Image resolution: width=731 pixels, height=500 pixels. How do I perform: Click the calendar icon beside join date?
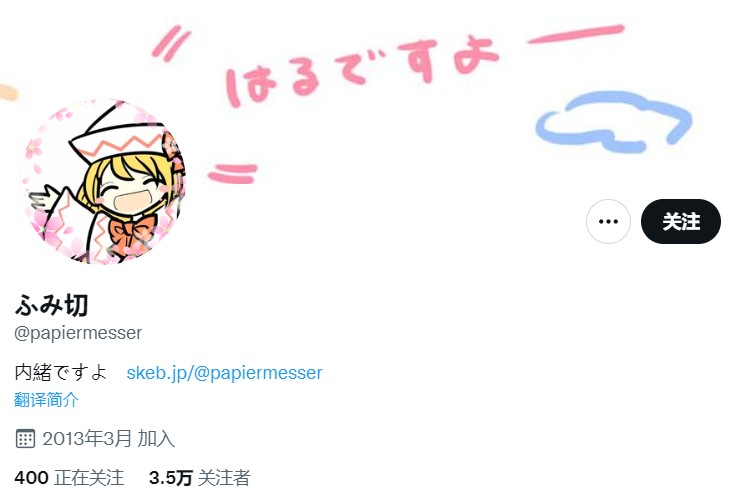(25, 438)
